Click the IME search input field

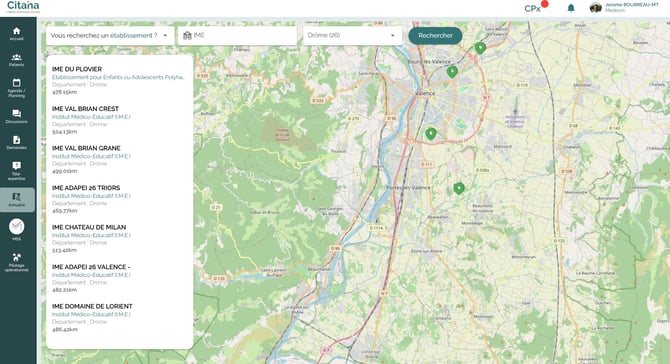pos(238,35)
